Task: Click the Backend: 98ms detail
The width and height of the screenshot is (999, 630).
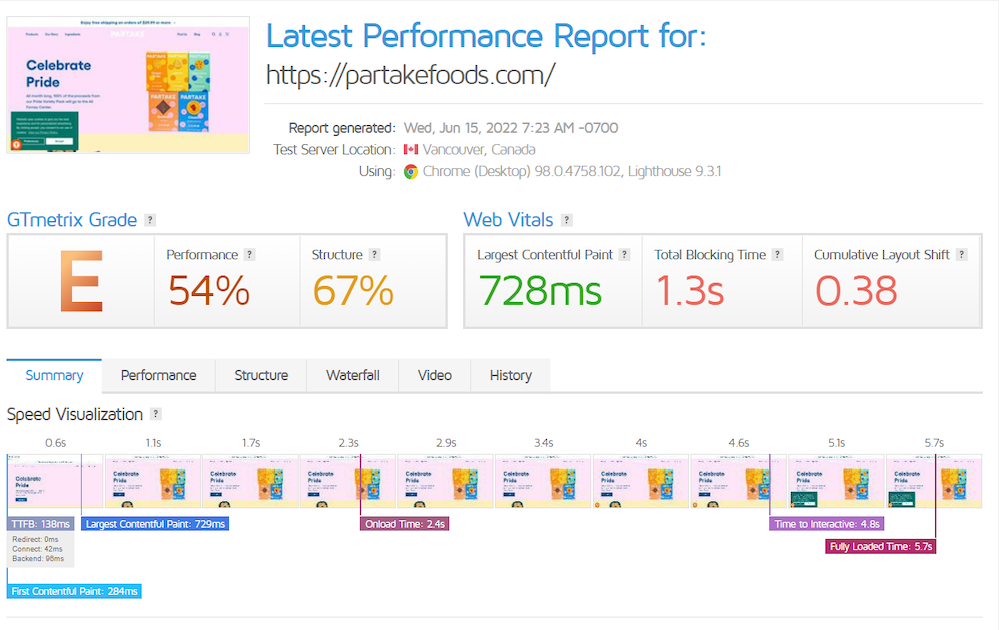Action: pyautogui.click(x=38, y=559)
